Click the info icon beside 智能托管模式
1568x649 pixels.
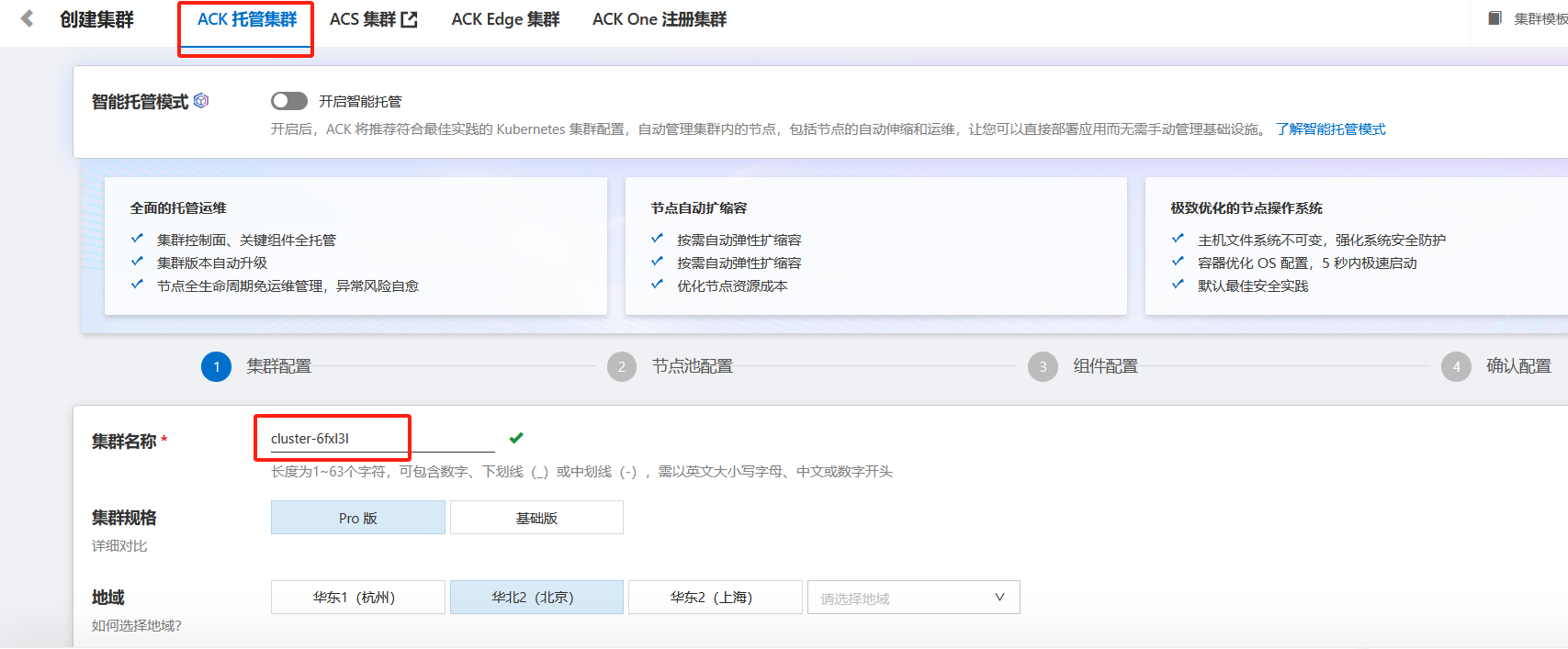201,101
